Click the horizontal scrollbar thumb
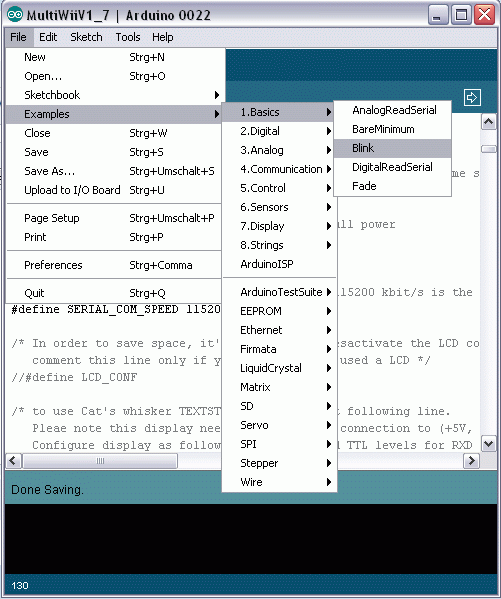 point(100,461)
